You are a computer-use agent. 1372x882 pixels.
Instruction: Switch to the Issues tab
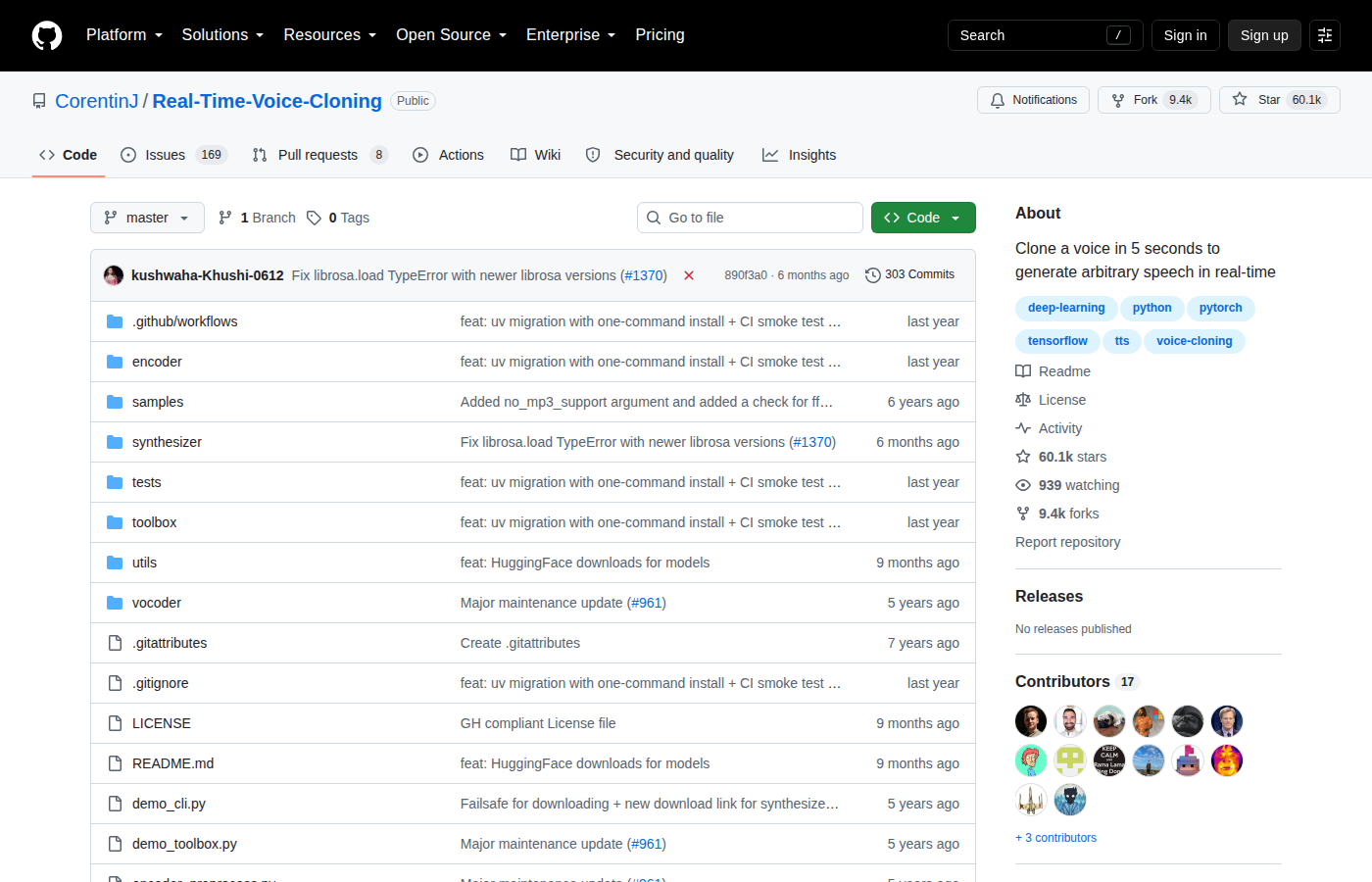tap(173, 155)
